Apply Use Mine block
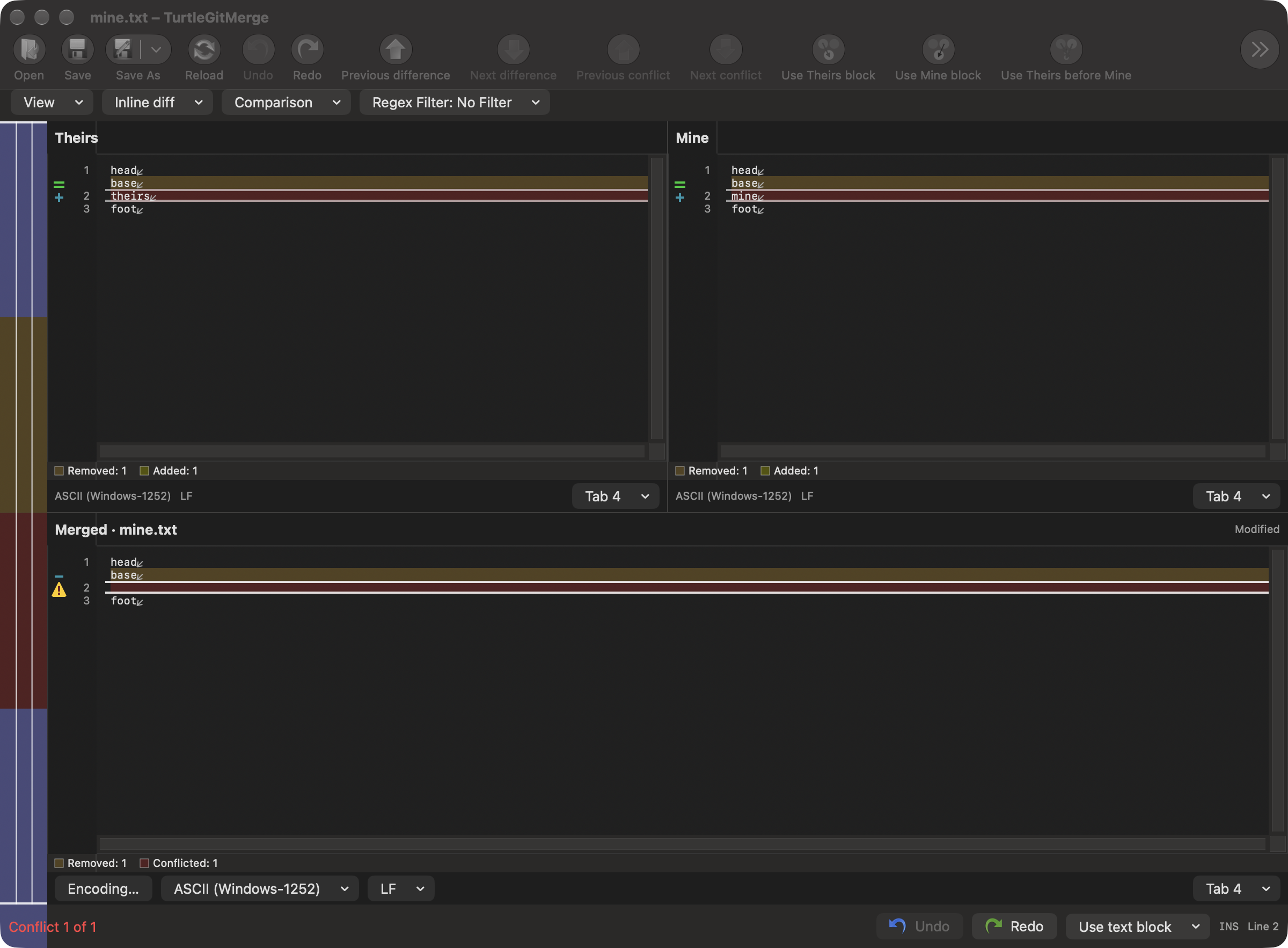Viewport: 1288px width, 948px height. click(x=938, y=49)
